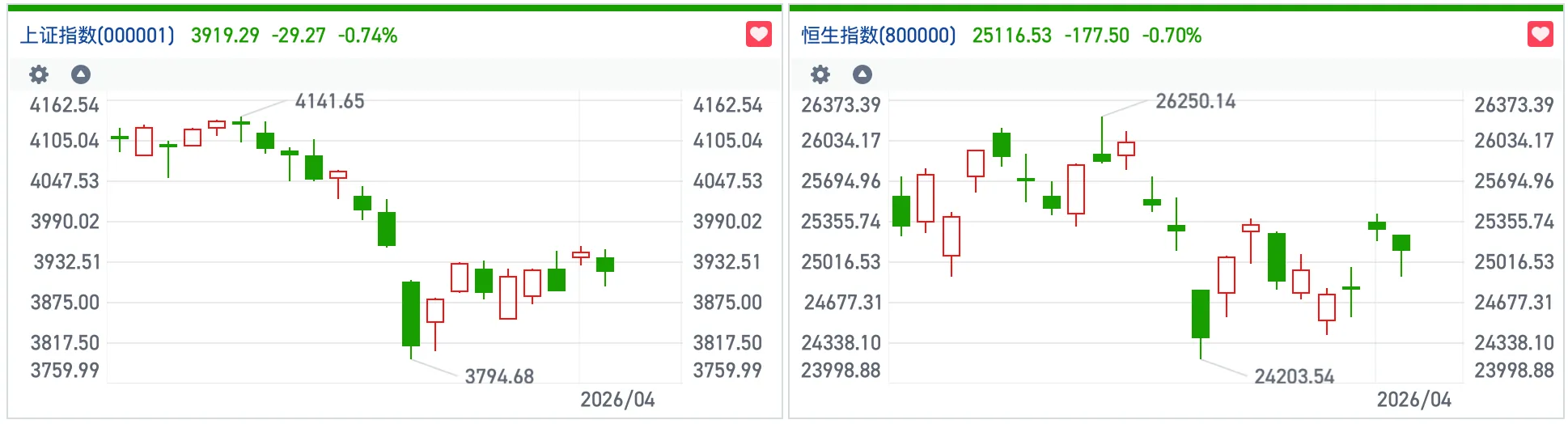Collapse the Hang Seng index chart panel

pos(862,75)
